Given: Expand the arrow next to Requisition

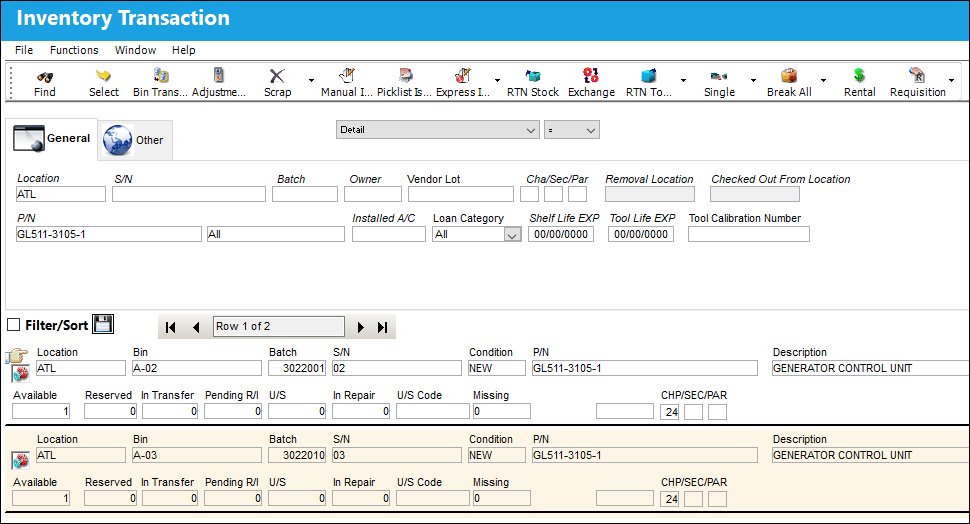Looking at the screenshot, I should point(951,80).
